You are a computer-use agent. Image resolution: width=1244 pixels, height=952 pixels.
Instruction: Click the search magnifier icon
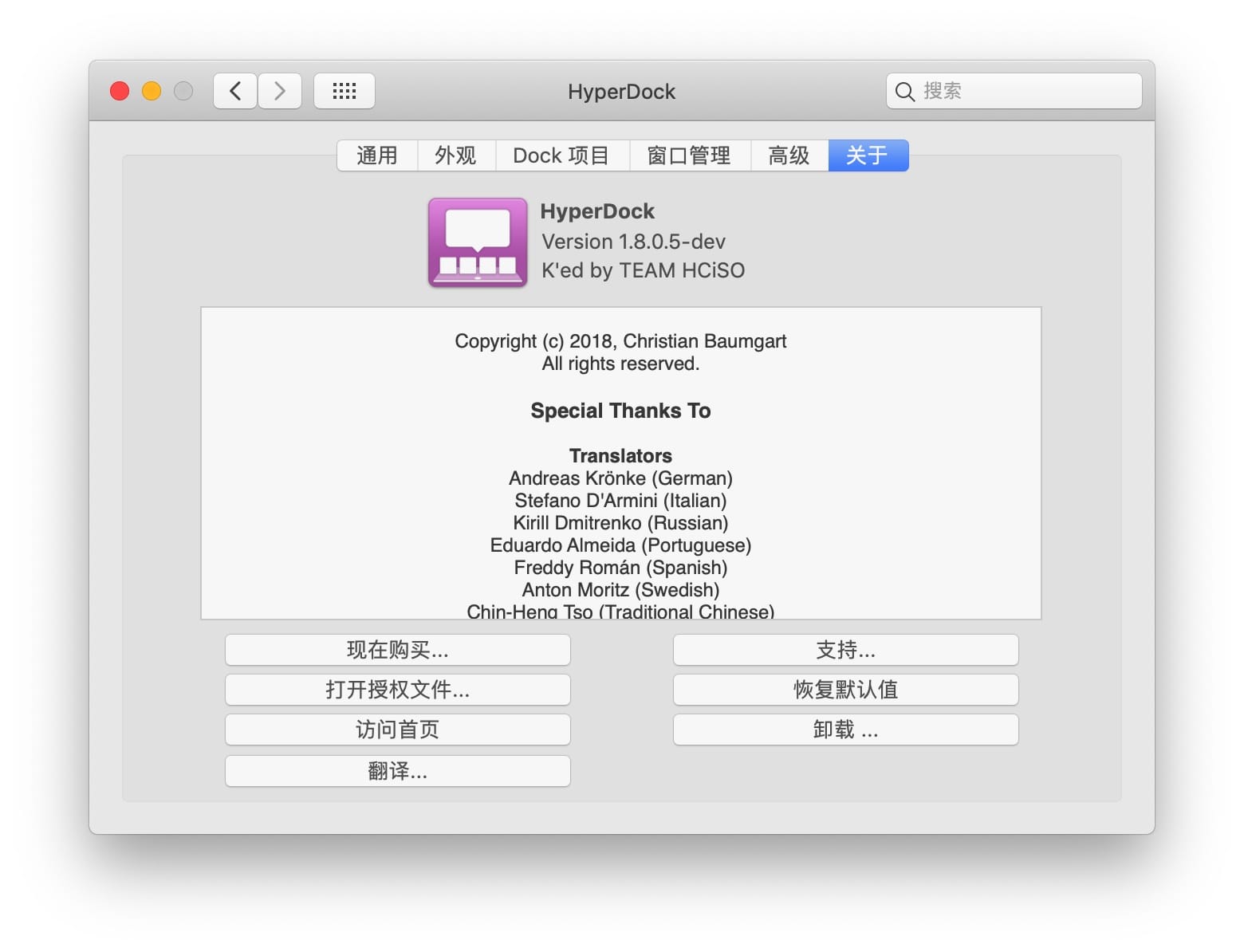pos(904,92)
